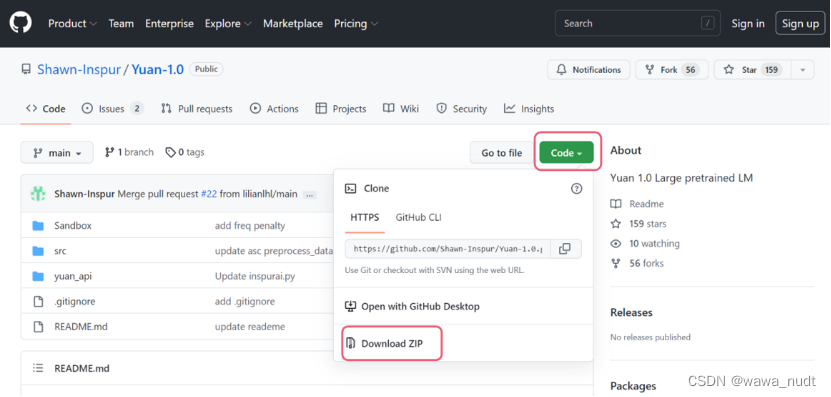Open the Insights tab
831x397 pixels.
tap(529, 109)
